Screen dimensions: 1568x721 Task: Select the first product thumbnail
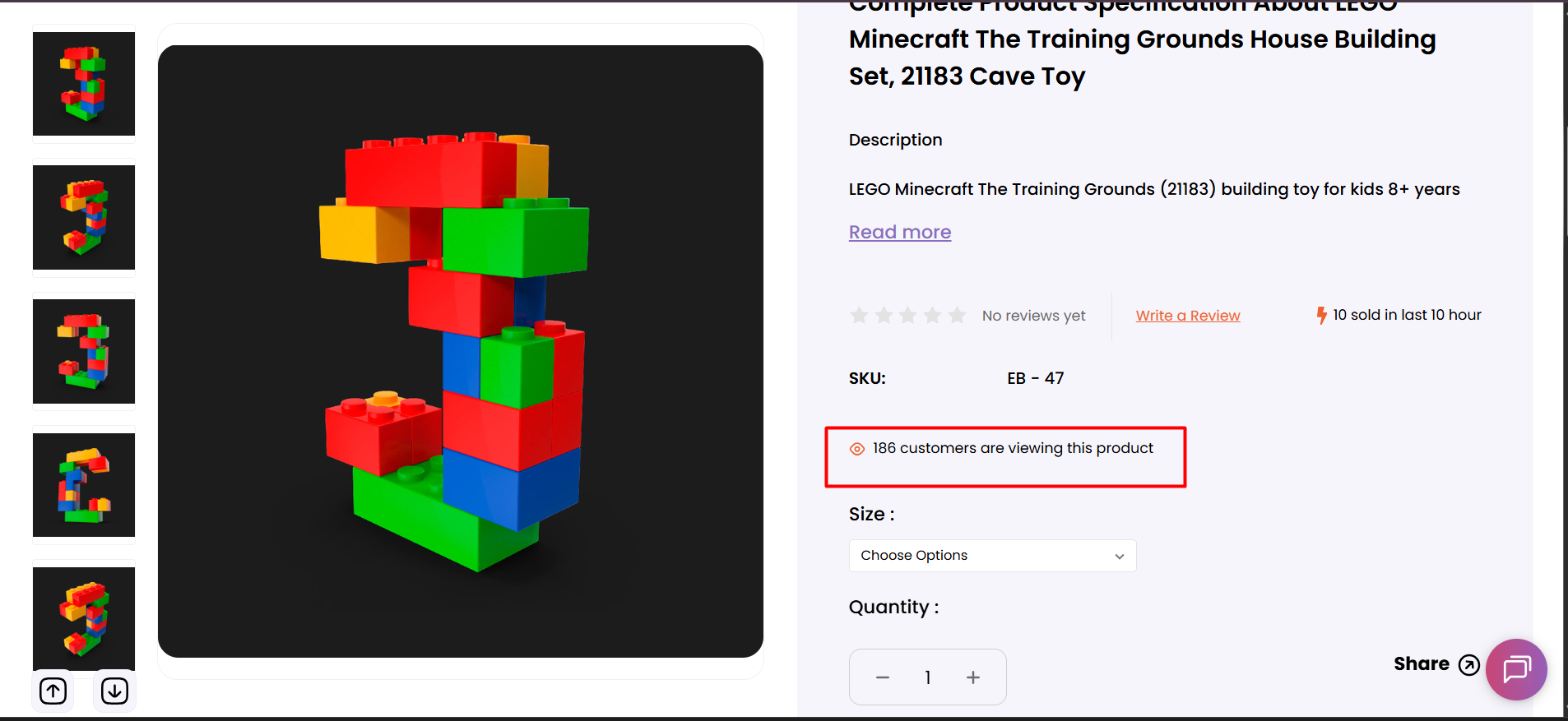(x=84, y=84)
